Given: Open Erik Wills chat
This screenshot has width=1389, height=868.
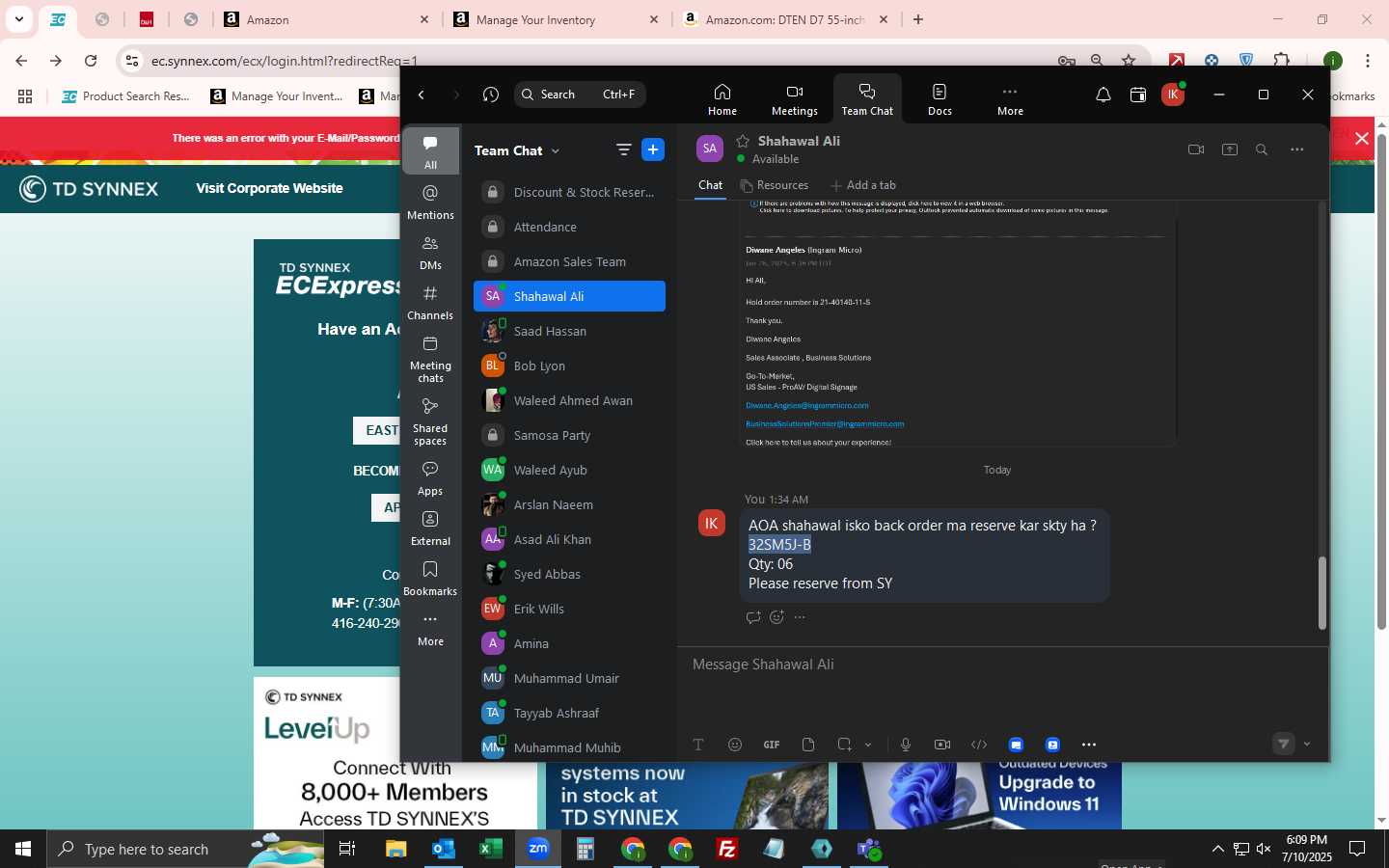Looking at the screenshot, I should pyautogui.click(x=569, y=609).
